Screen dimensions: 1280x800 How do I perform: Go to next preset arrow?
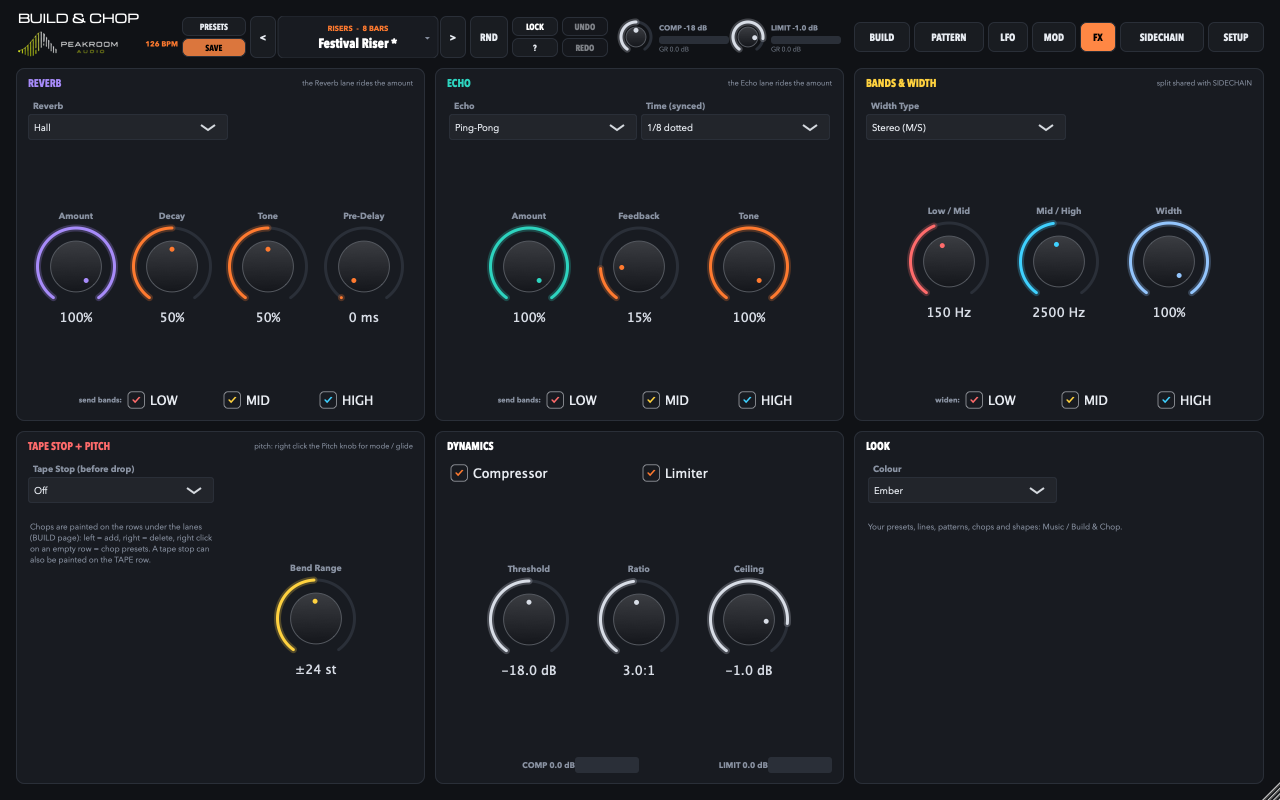pos(452,37)
